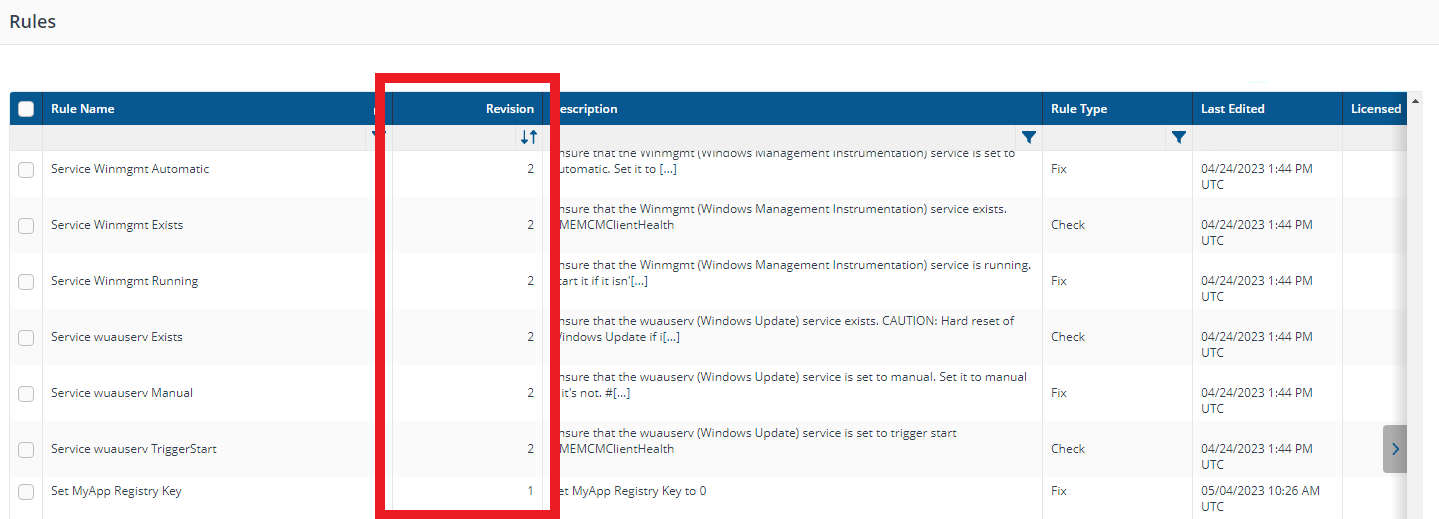Image resolution: width=1439 pixels, height=519 pixels.
Task: Click the Rule Name filter funnel icon
Action: point(377,133)
